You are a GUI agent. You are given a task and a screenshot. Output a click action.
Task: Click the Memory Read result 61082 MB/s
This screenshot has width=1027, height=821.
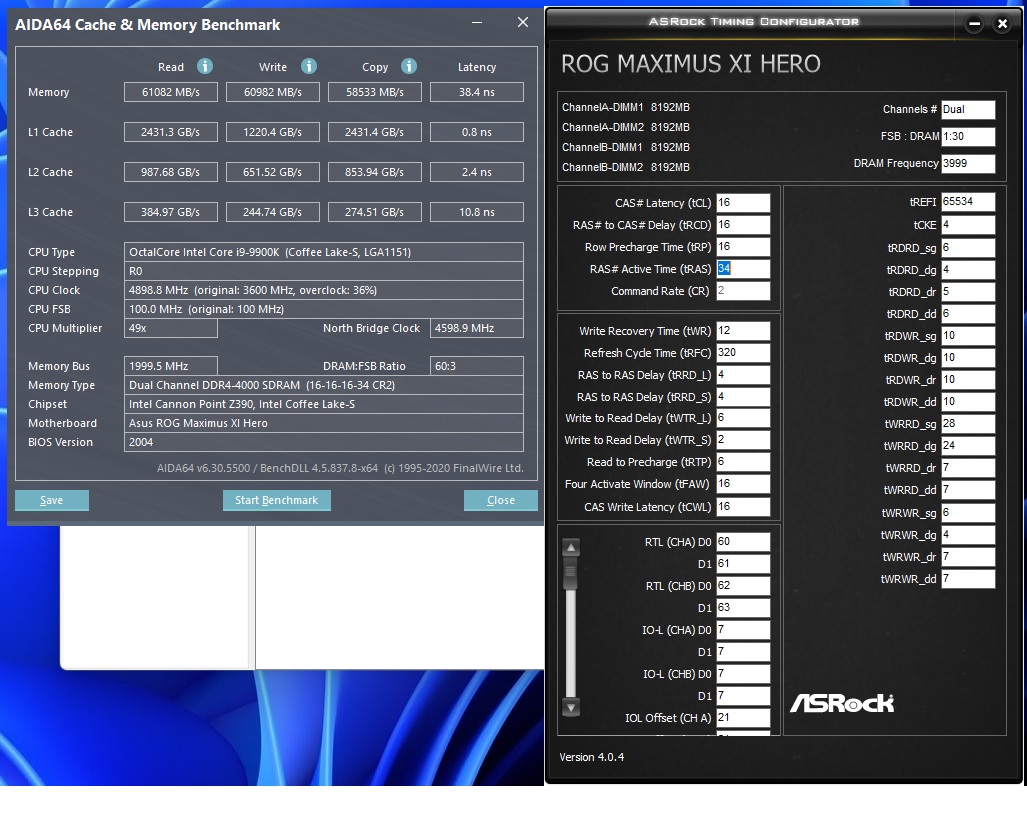pos(171,92)
